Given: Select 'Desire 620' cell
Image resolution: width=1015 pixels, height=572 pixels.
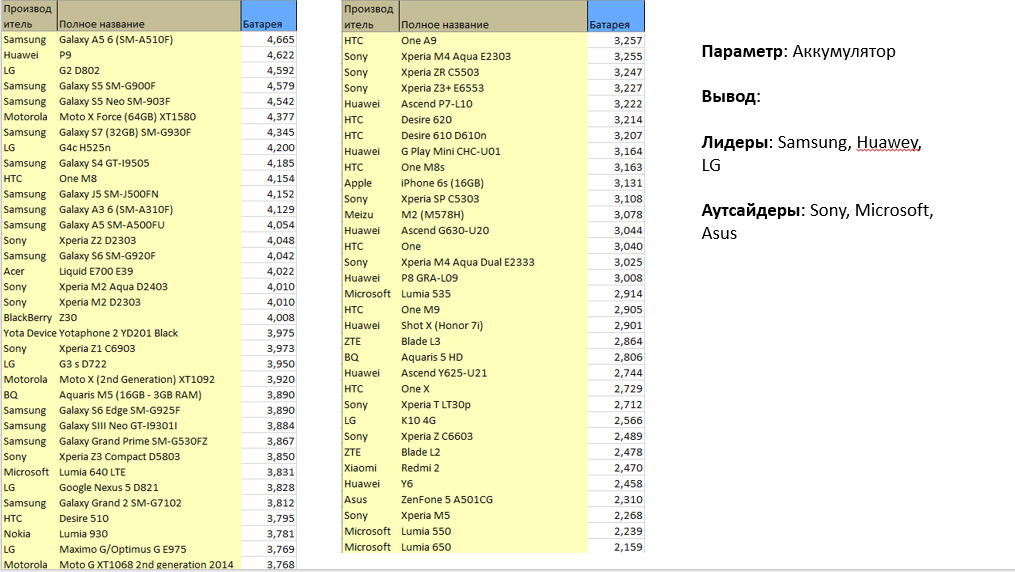Looking at the screenshot, I should click(493, 120).
